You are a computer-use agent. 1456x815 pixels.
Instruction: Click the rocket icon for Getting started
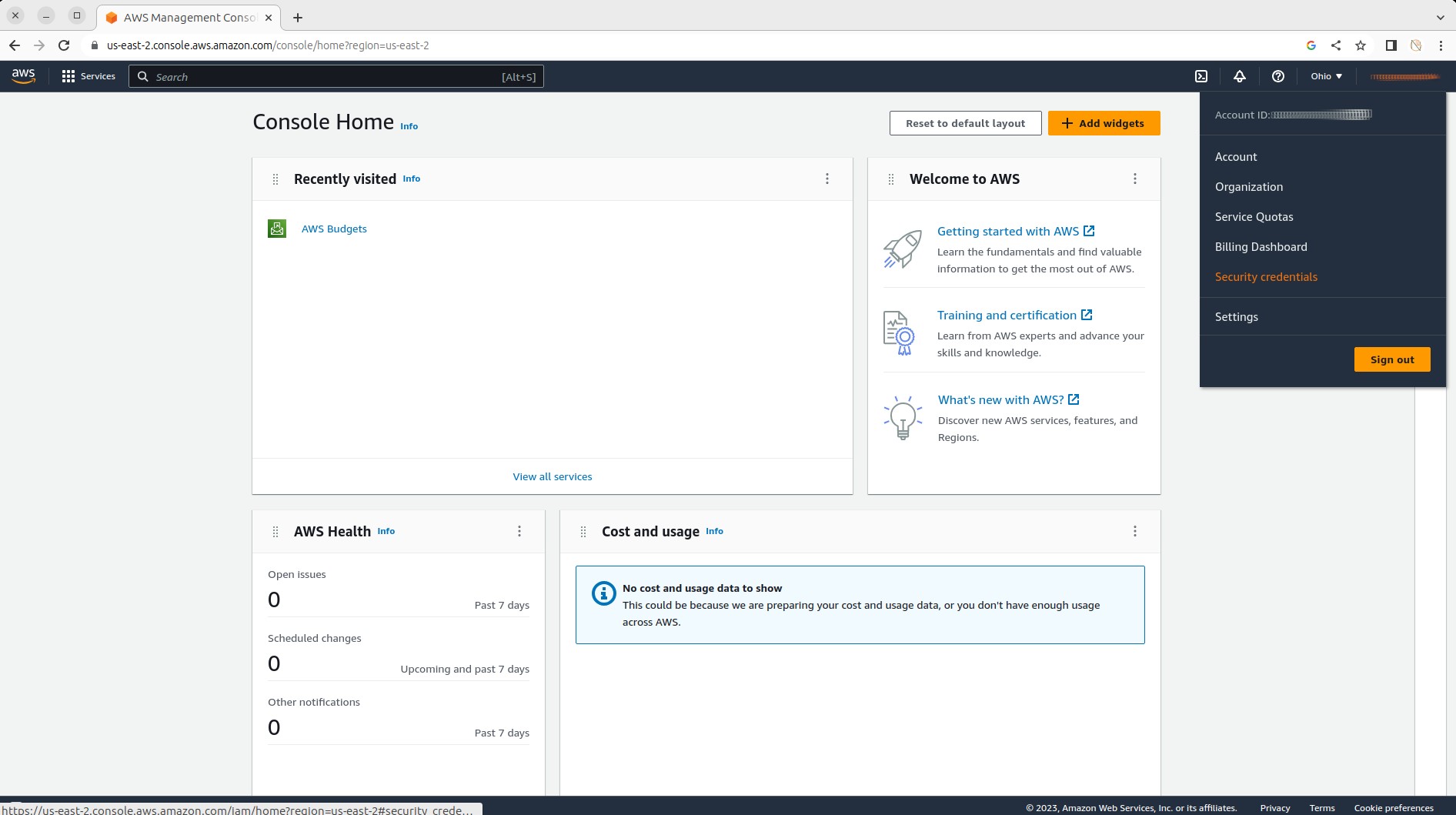click(903, 249)
